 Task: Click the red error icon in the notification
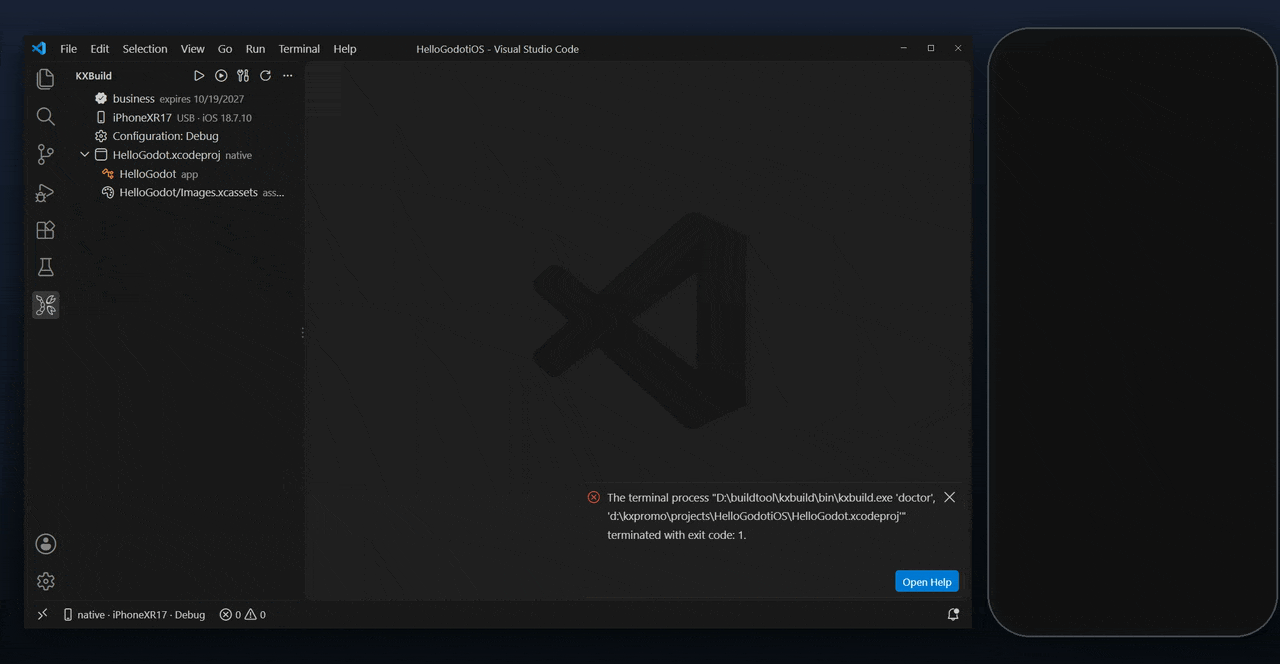tap(594, 497)
